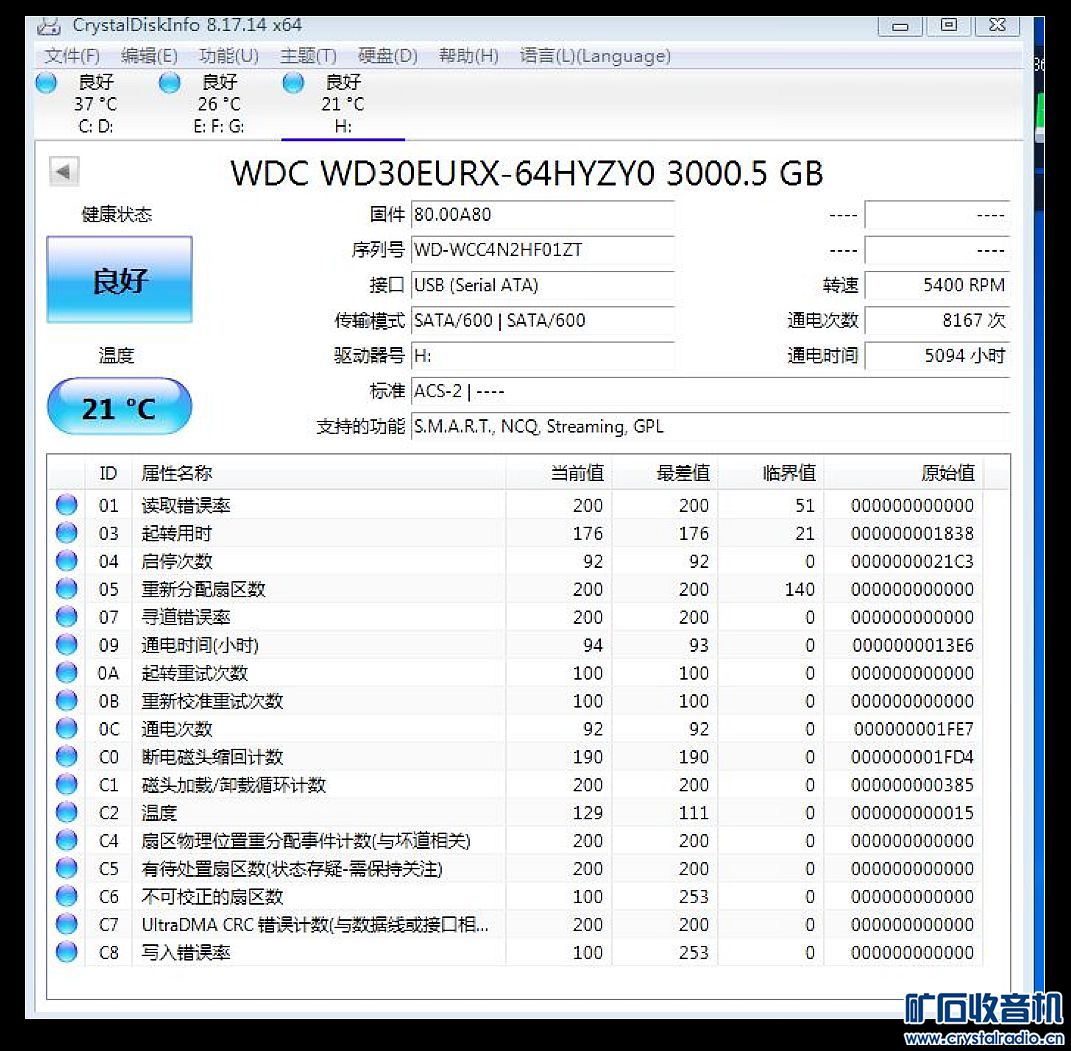Click status orb of row C4
This screenshot has height=1051, width=1071.
(x=66, y=841)
